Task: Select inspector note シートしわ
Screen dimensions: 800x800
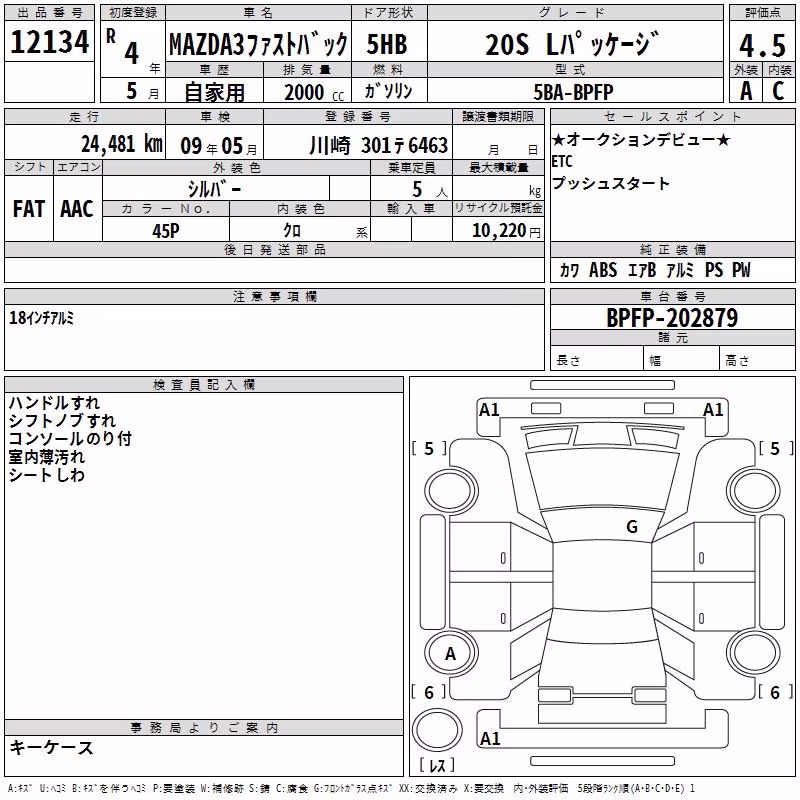Action: [46, 475]
